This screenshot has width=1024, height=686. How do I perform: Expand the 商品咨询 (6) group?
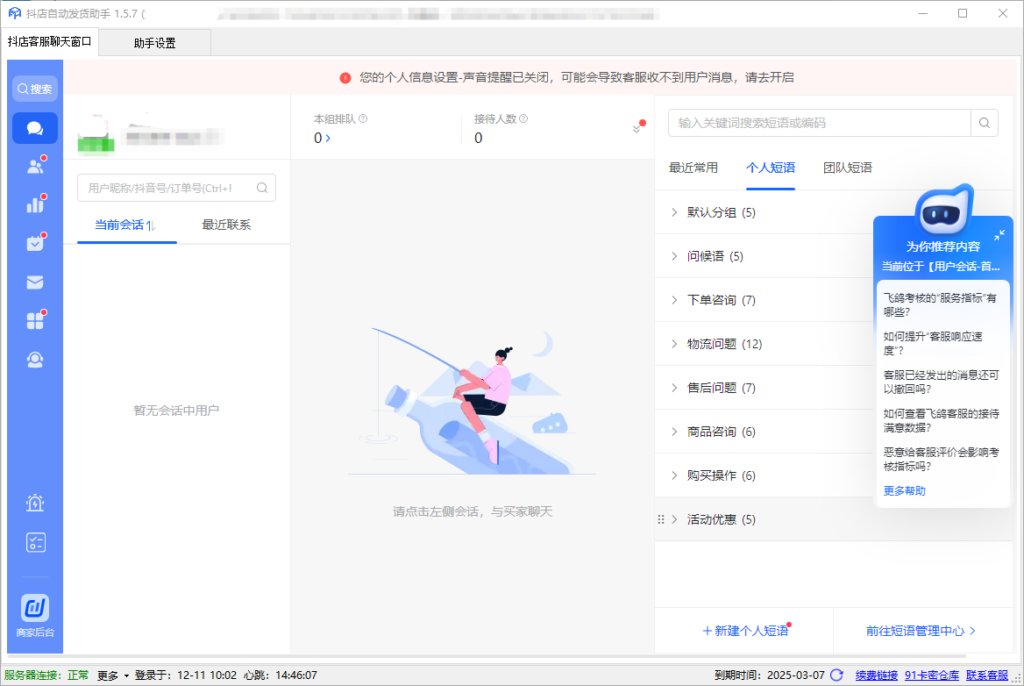[x=674, y=431]
